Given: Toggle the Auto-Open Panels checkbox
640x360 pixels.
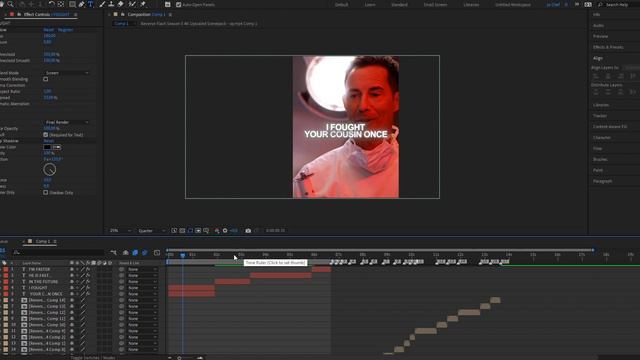Looking at the screenshot, I should point(178,4).
